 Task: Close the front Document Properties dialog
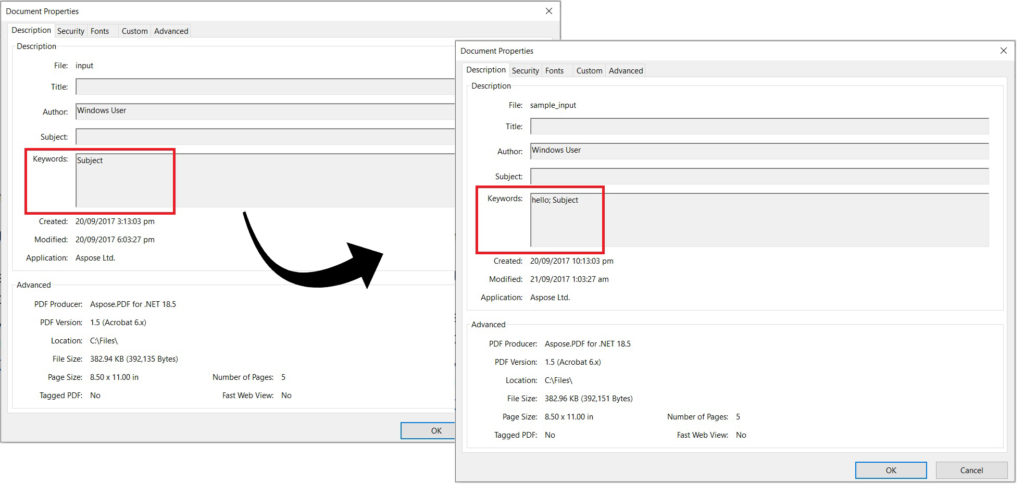1003,50
